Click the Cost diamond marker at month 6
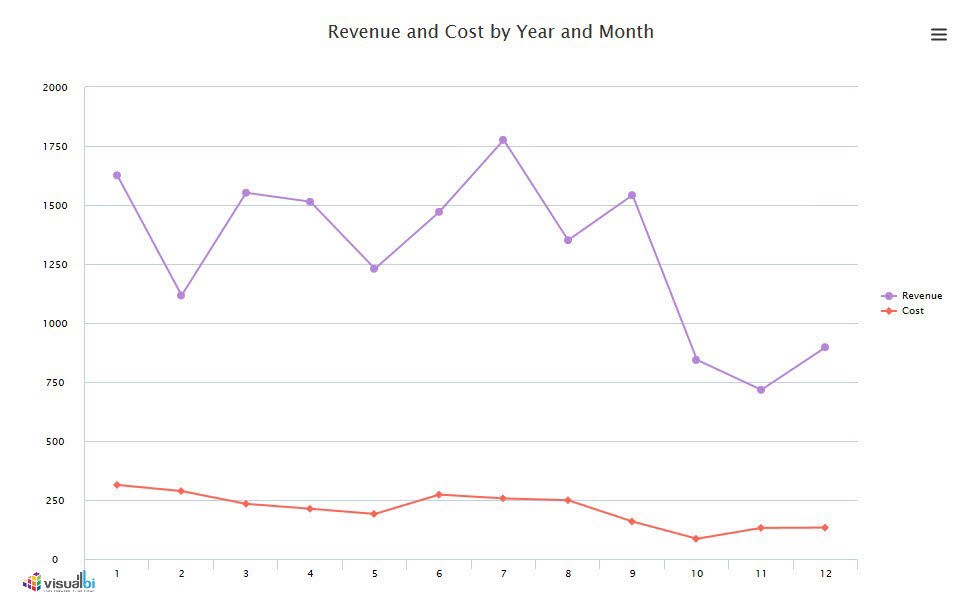The height and width of the screenshot is (602, 967). tap(439, 494)
